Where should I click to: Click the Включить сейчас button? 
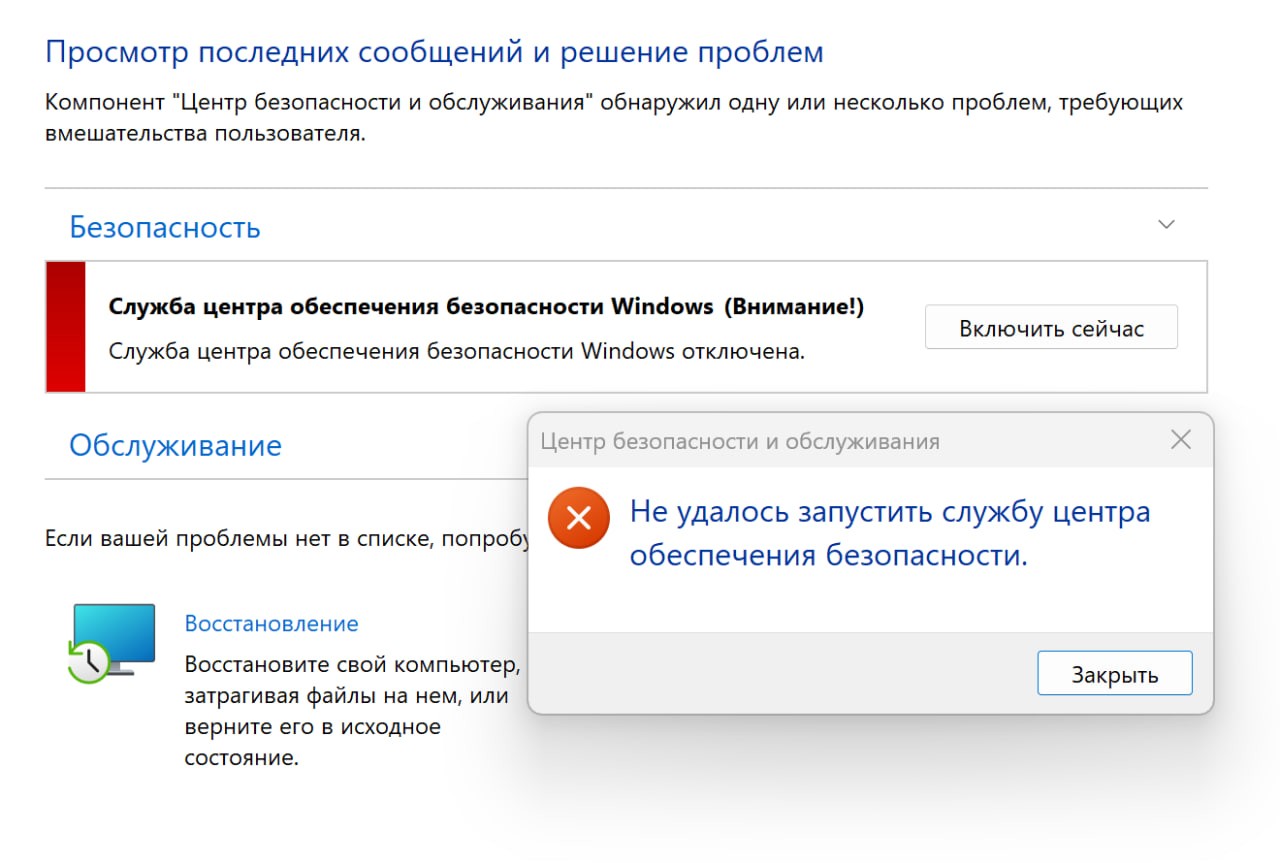point(1051,328)
